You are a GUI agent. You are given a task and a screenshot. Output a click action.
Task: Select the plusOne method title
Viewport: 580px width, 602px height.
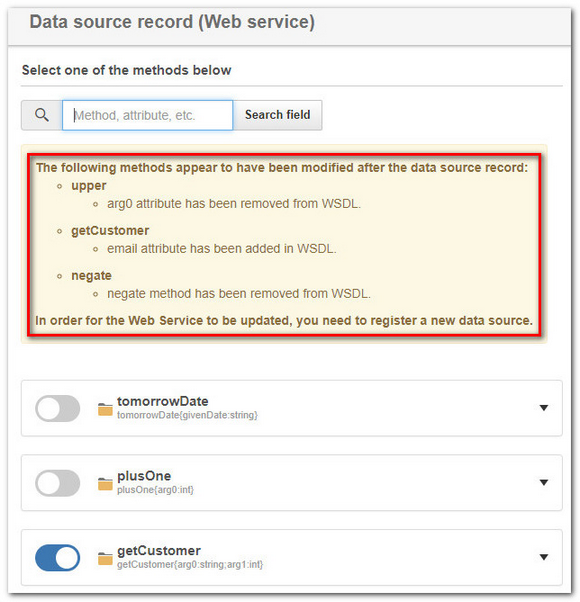tap(144, 476)
